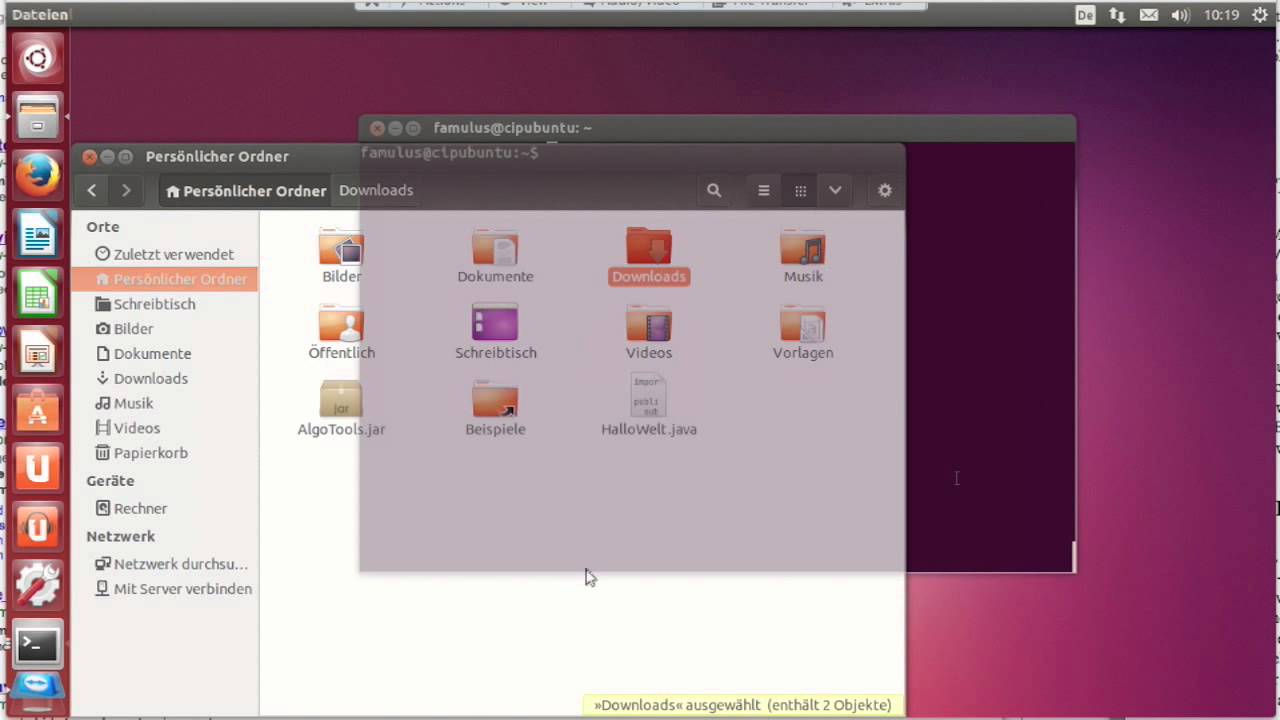Screen dimensions: 1280x720
Task: Go to Dokumente in the sidebar
Action: pyautogui.click(x=165, y=354)
